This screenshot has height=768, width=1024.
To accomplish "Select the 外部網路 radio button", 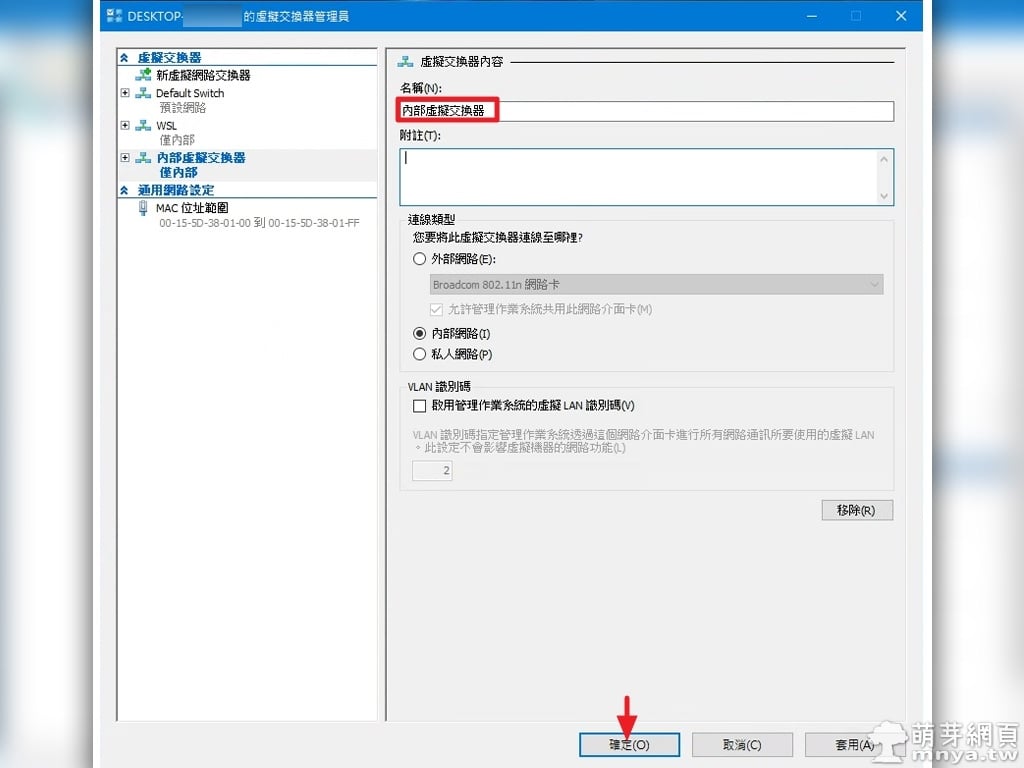I will coord(420,259).
